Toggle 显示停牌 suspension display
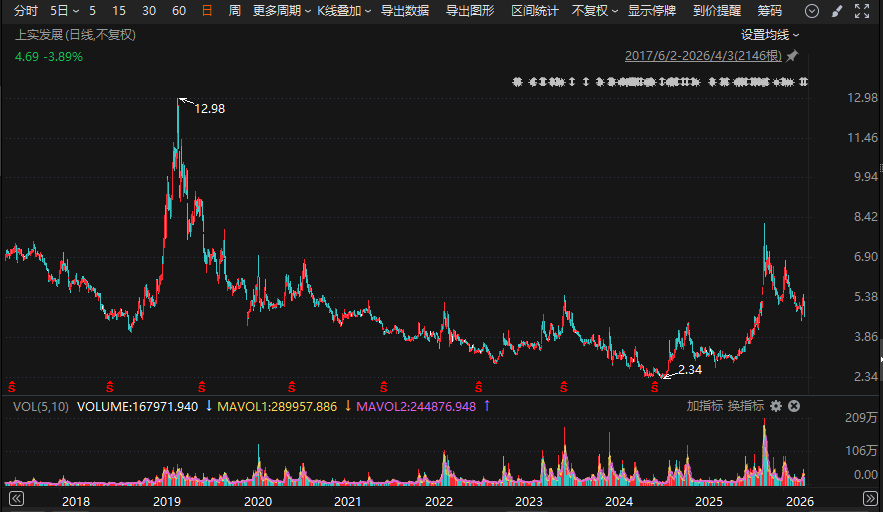The image size is (883, 512). pyautogui.click(x=652, y=11)
